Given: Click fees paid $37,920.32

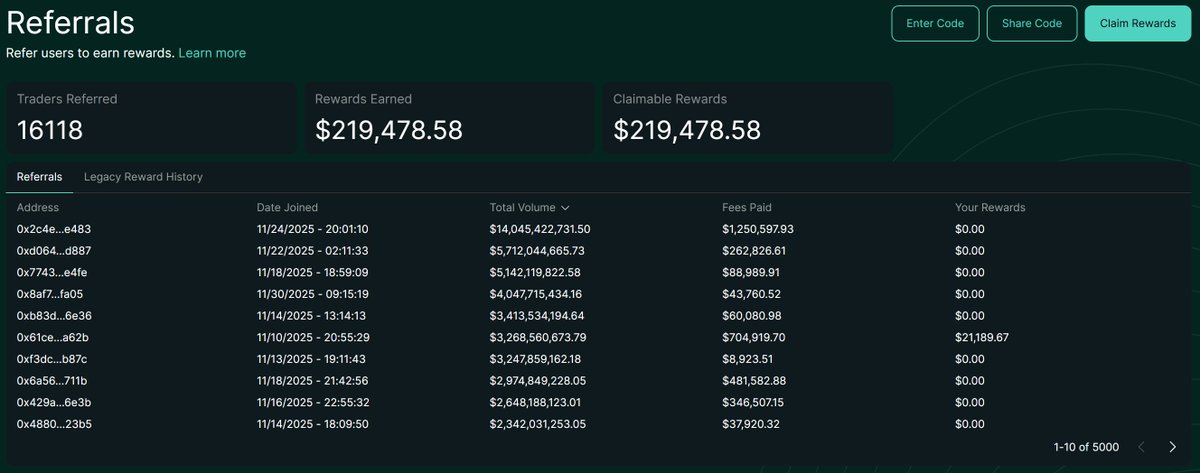Looking at the screenshot, I should [x=751, y=424].
